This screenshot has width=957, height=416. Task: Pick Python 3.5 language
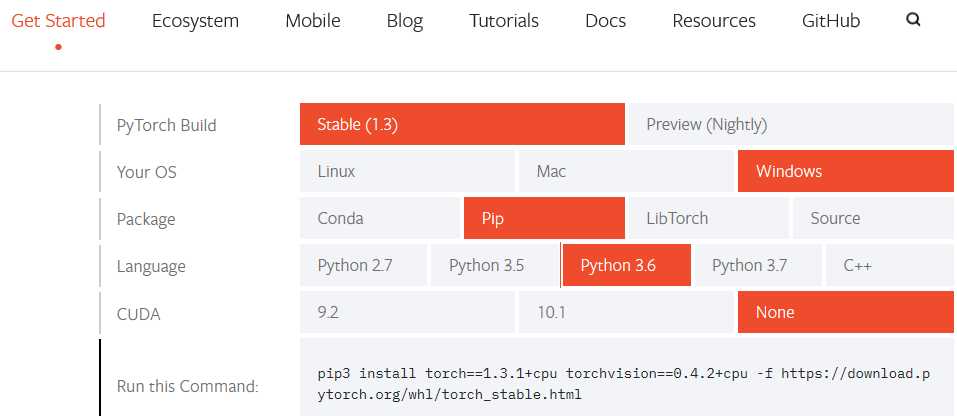point(495,265)
